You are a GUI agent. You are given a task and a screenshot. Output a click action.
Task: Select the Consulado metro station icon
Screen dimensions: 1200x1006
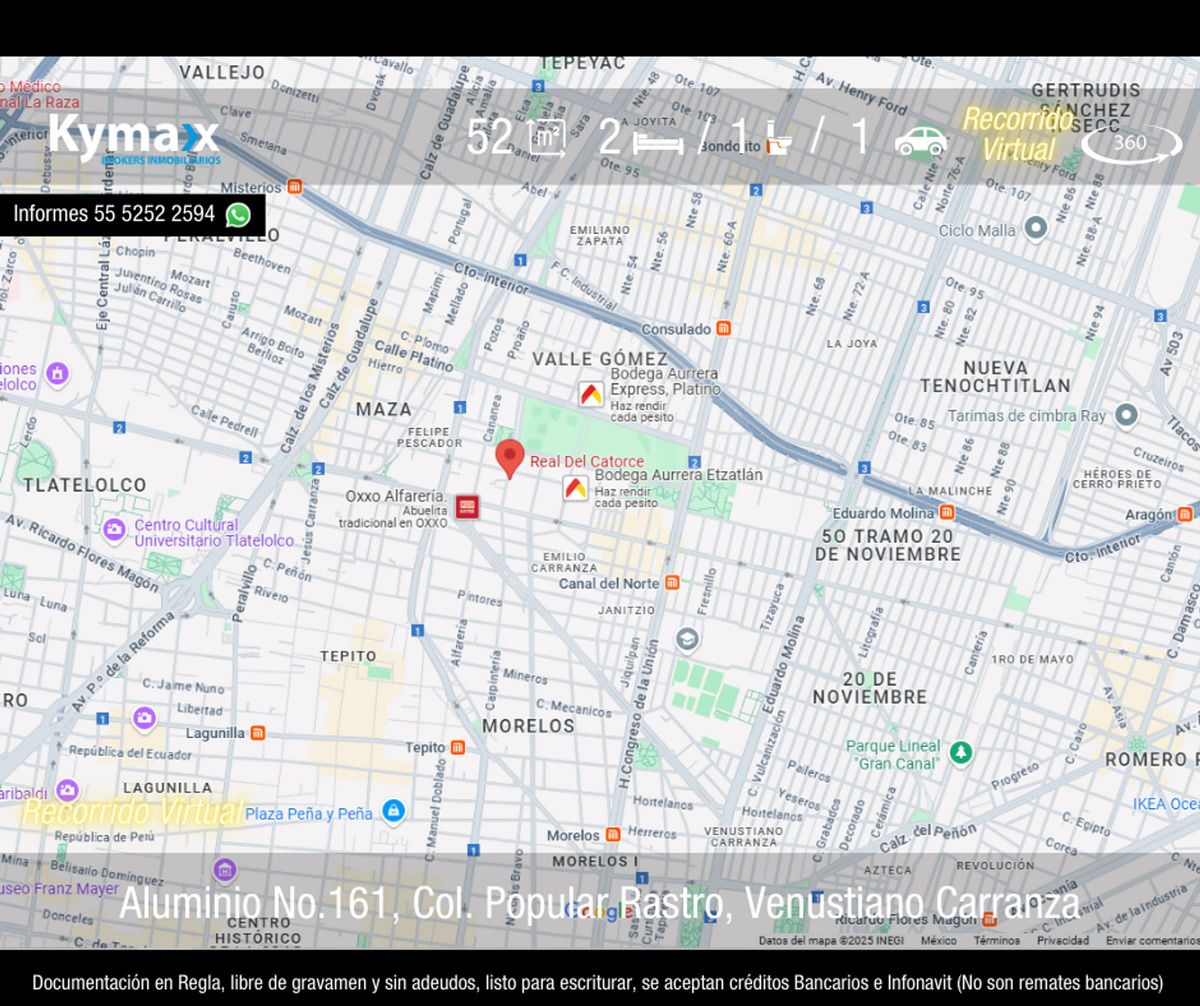point(724,328)
